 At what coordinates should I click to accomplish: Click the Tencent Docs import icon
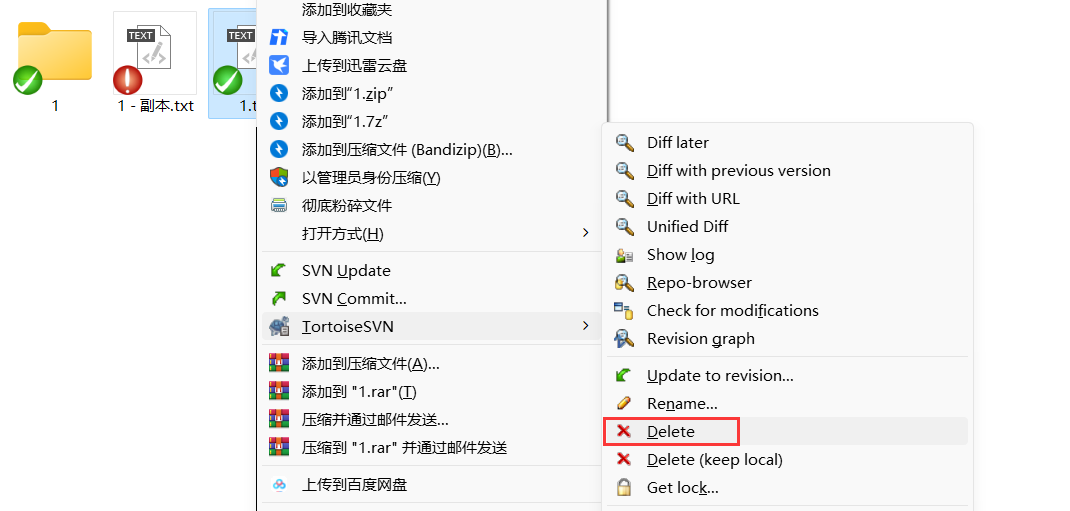280,38
